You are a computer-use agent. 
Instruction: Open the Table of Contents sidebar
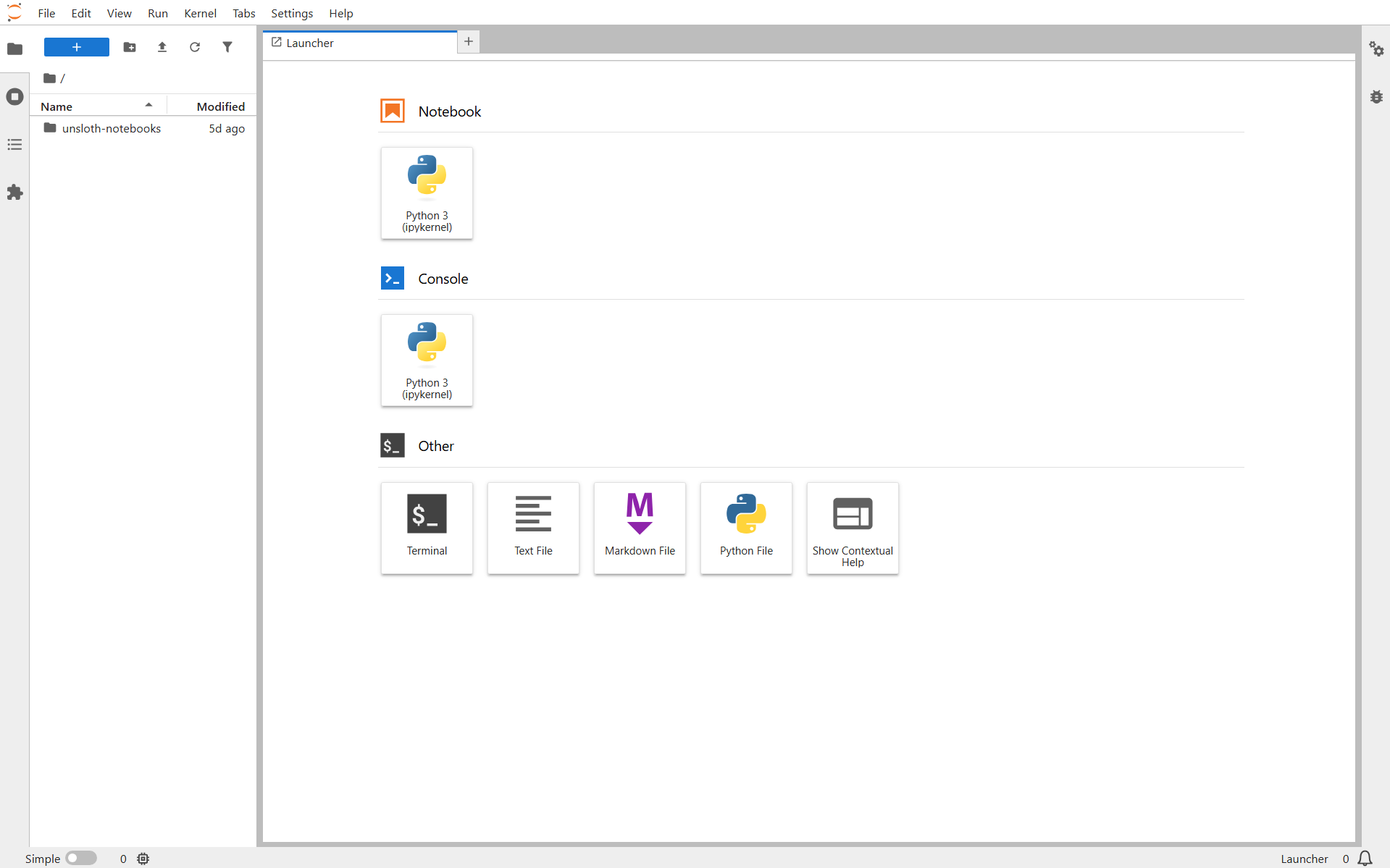(14, 145)
